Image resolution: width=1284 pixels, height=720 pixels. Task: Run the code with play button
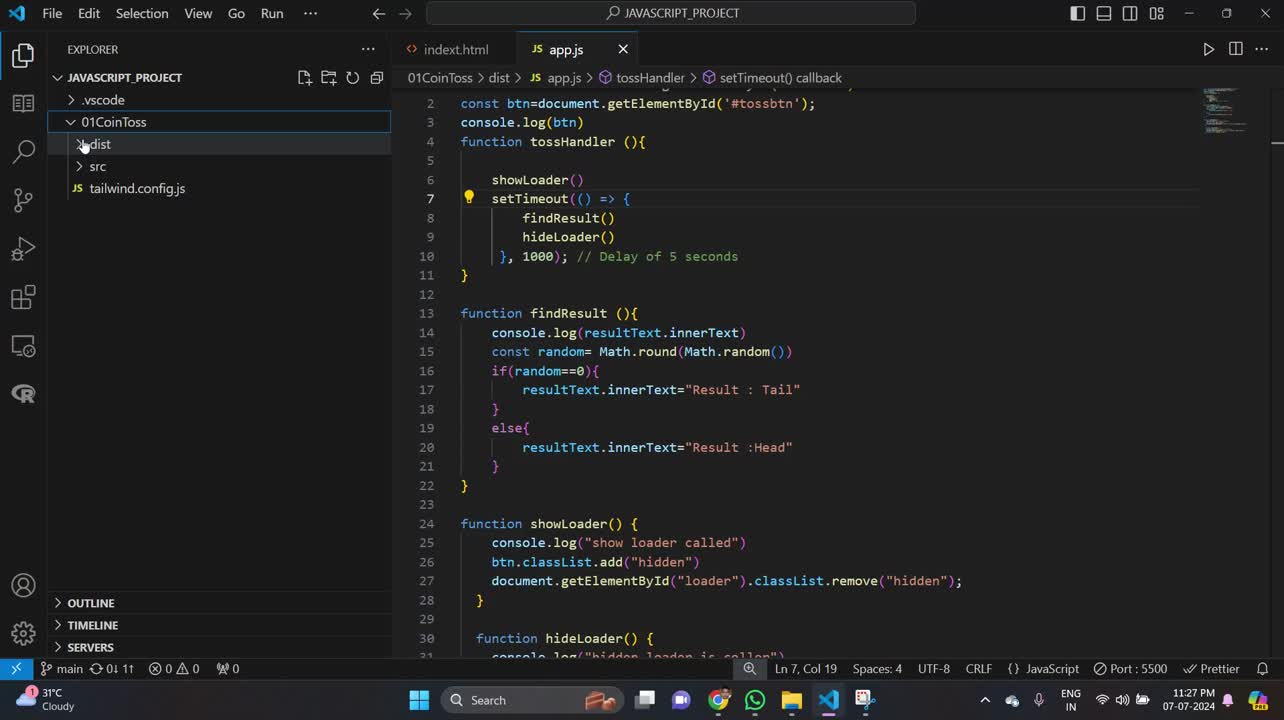(x=1208, y=49)
